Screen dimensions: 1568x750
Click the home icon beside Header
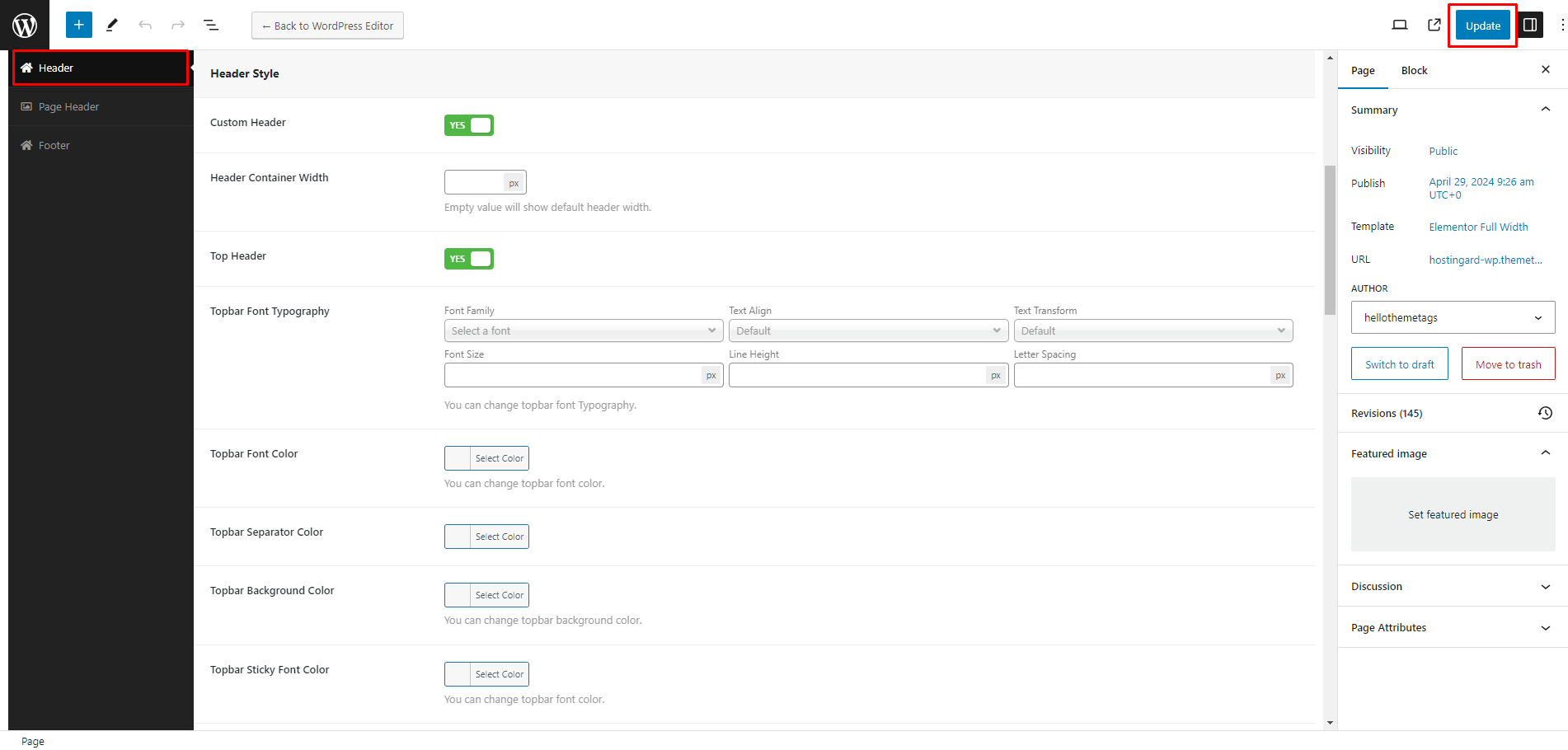point(26,68)
